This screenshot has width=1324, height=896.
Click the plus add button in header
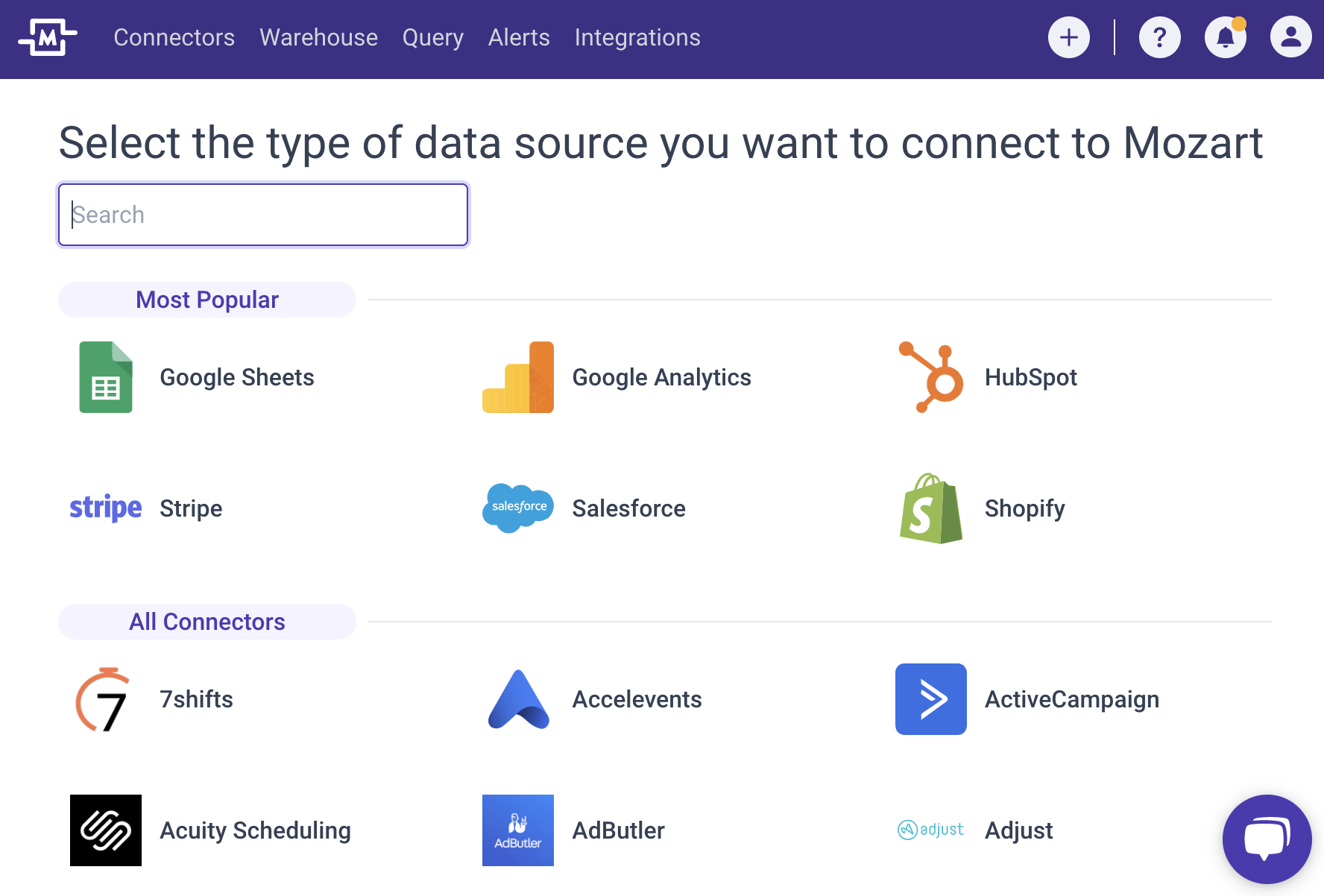[x=1068, y=37]
